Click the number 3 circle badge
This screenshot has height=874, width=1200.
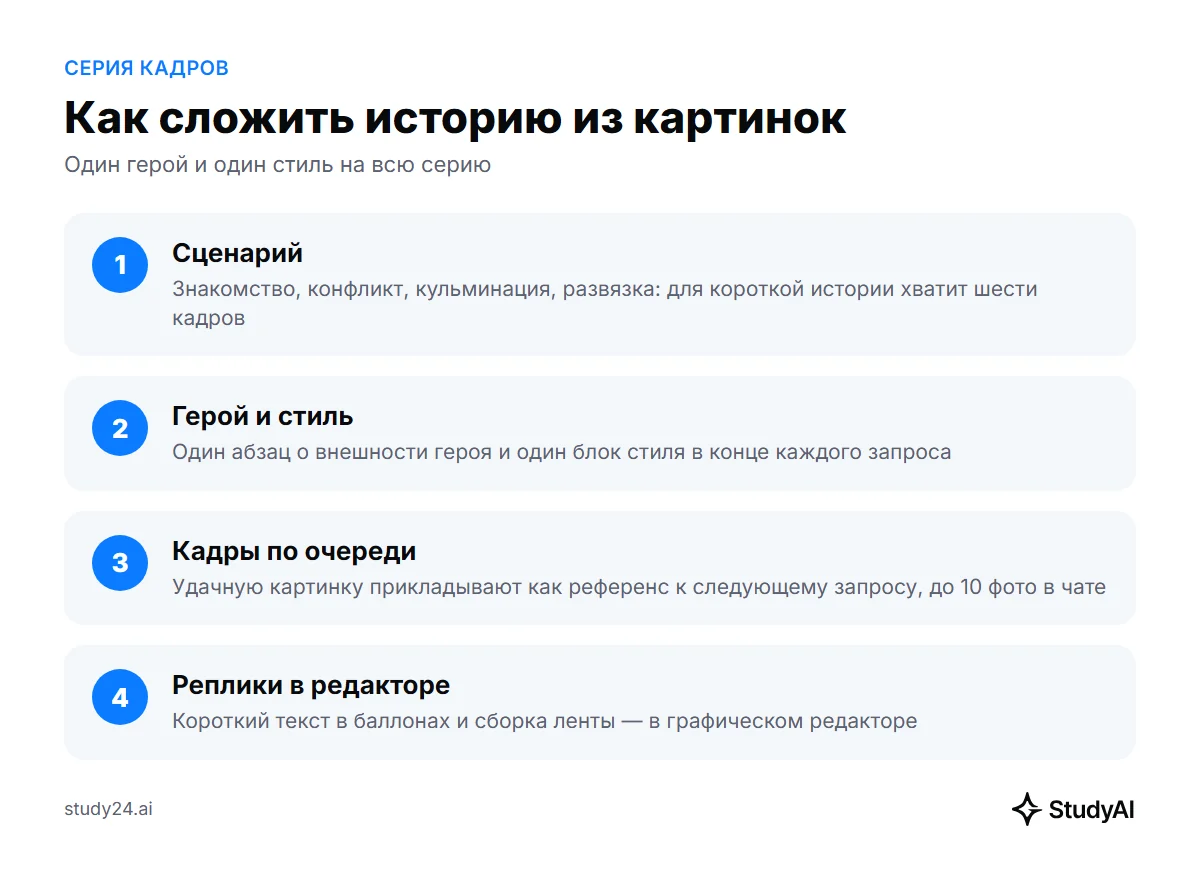tap(120, 563)
